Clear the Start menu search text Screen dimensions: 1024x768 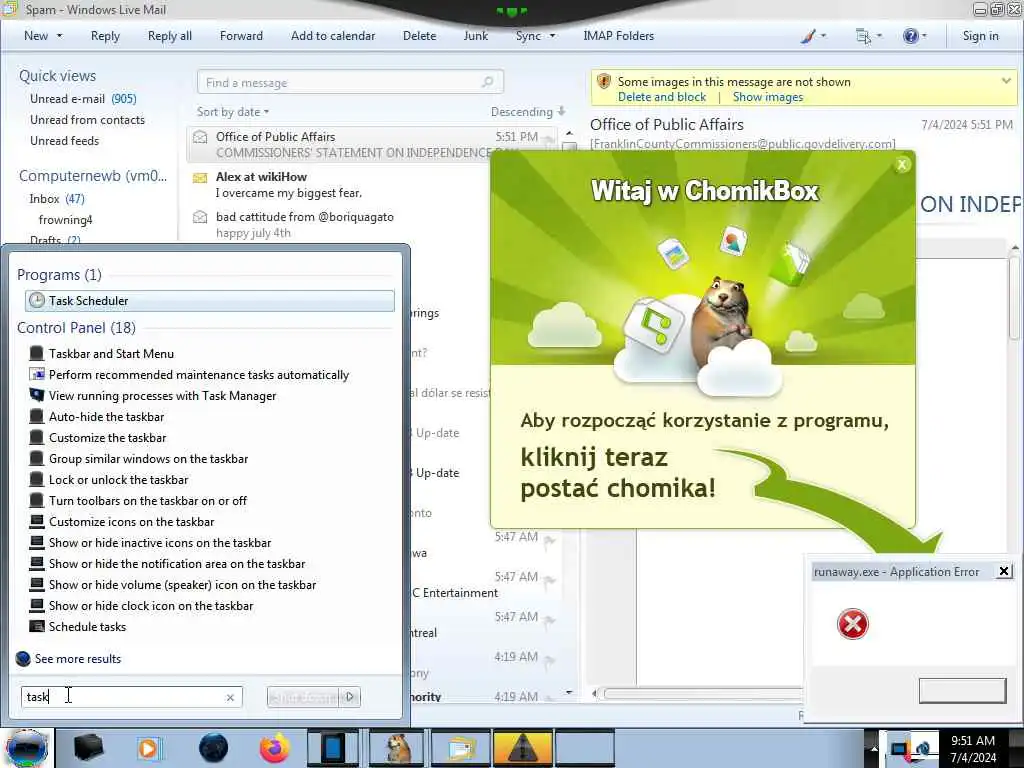pyautogui.click(x=230, y=697)
